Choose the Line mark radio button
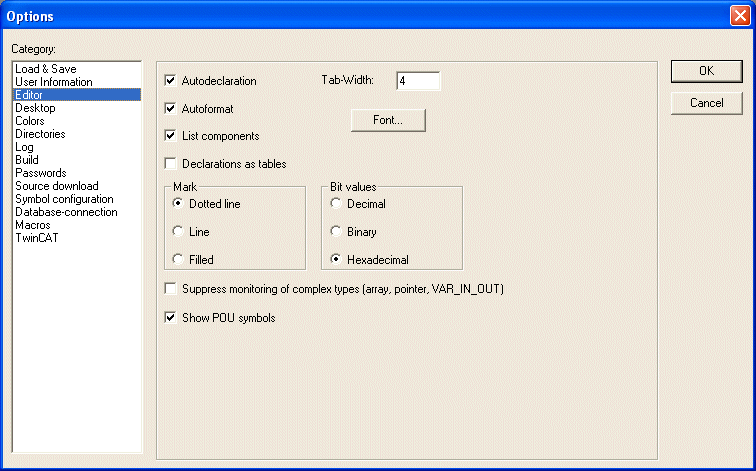The image size is (756, 471). click(x=178, y=231)
